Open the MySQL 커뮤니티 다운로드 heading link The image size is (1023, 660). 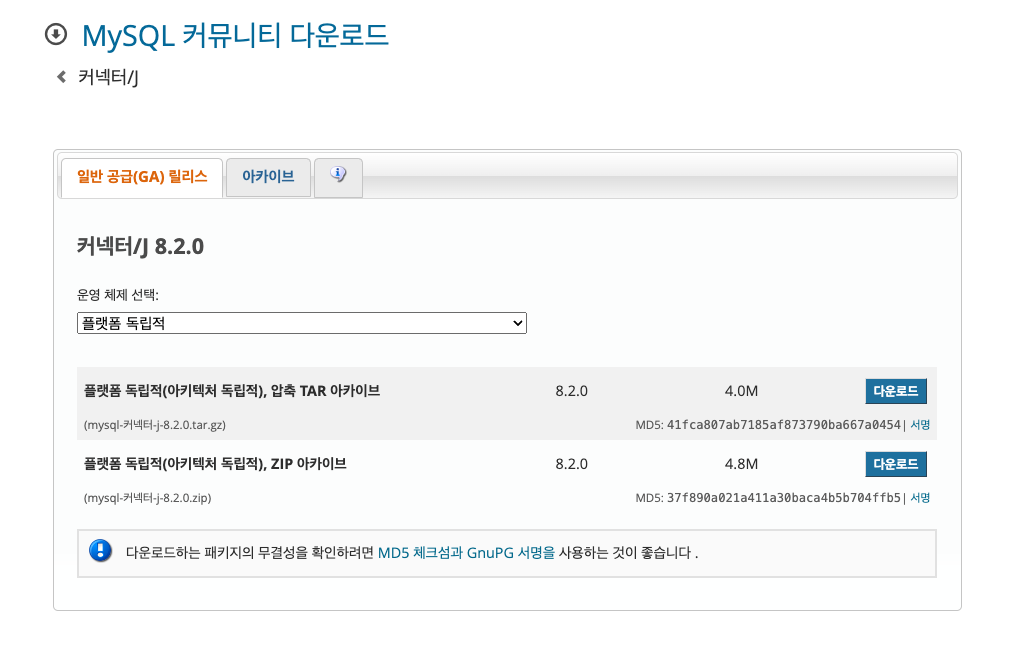(236, 35)
